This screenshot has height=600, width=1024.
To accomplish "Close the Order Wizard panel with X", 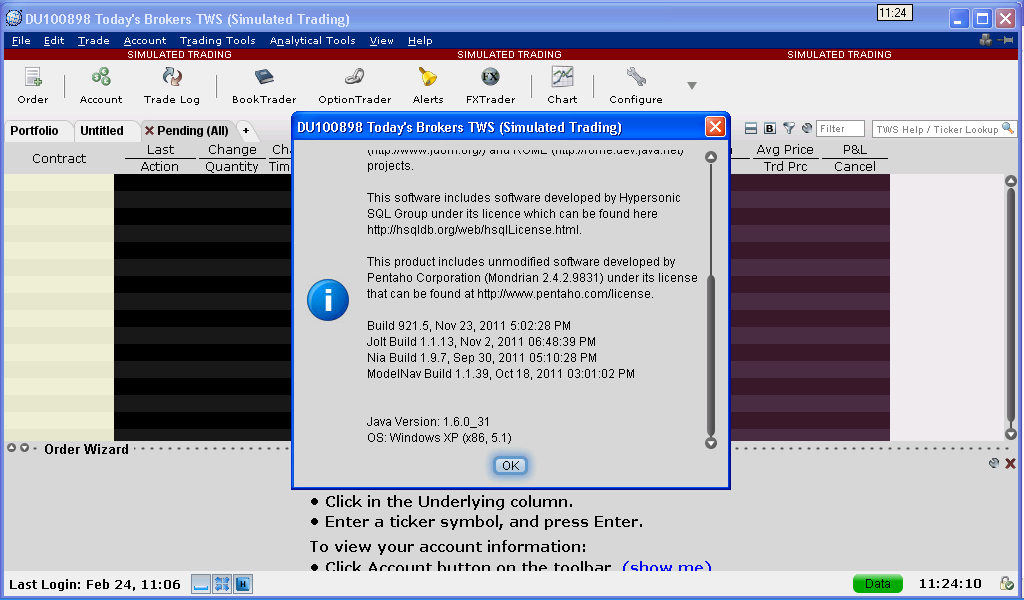I will point(1010,463).
